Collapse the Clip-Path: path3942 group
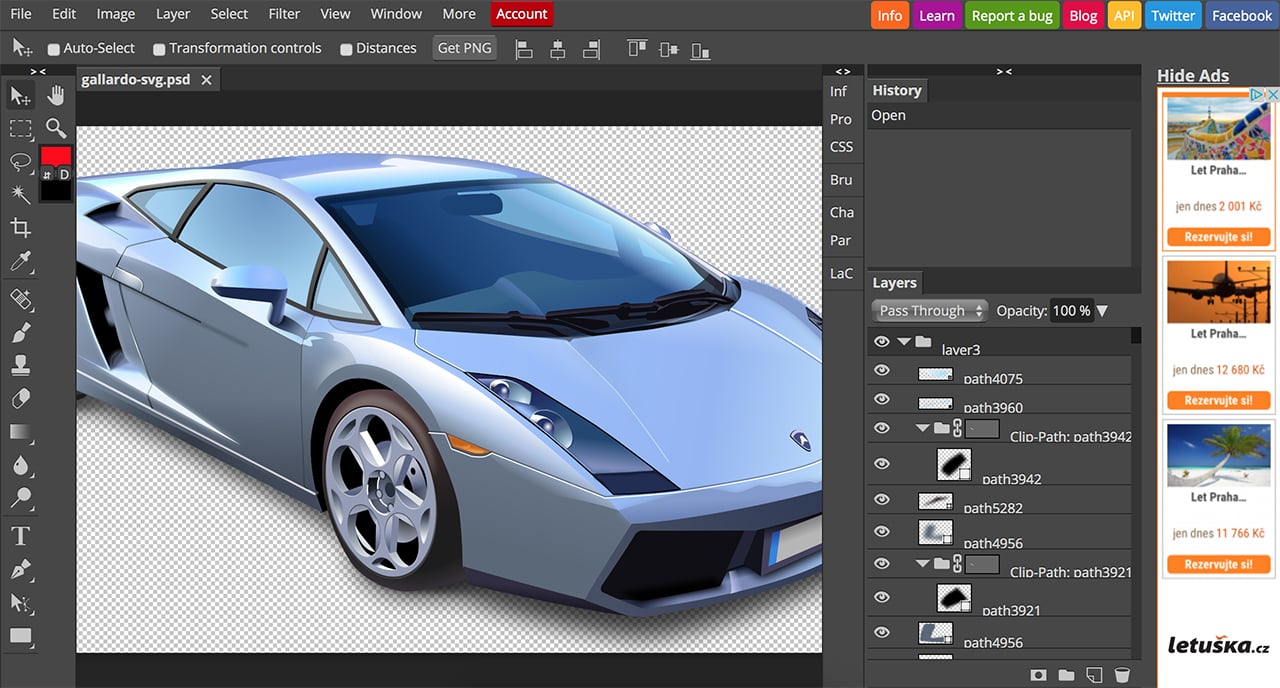This screenshot has height=688, width=1280. pos(922,428)
